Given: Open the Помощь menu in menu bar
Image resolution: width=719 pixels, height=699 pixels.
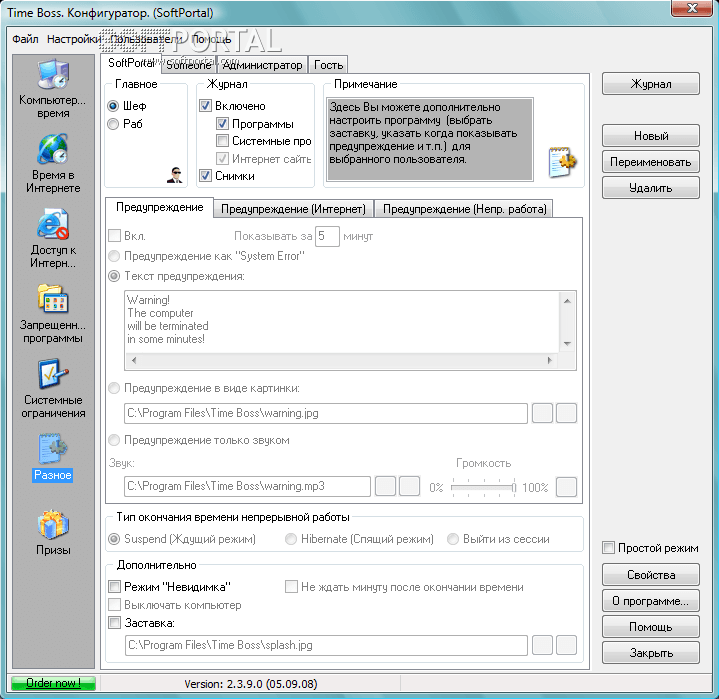Looking at the screenshot, I should (x=211, y=39).
